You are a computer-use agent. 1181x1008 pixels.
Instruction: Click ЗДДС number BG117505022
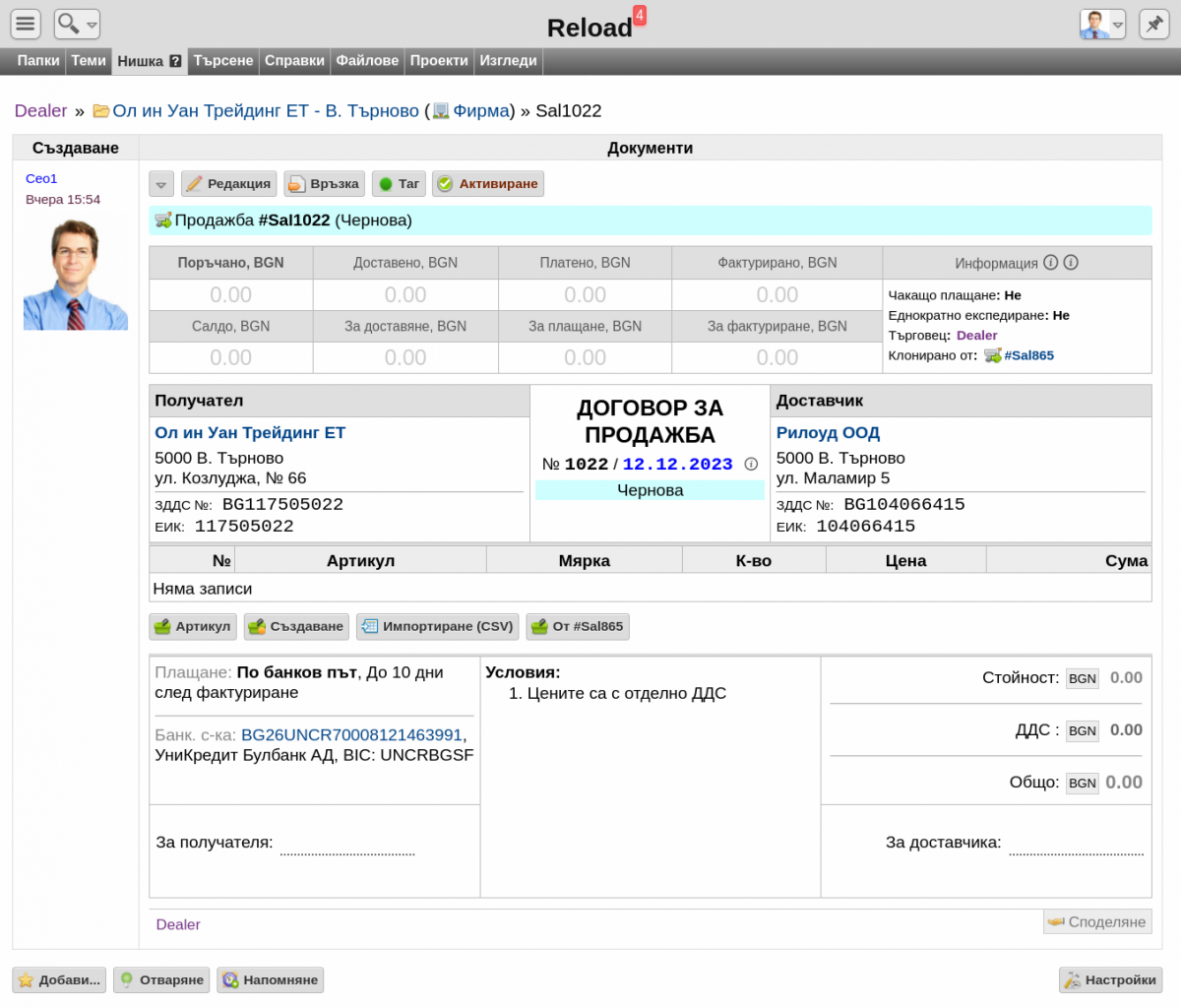click(x=282, y=505)
